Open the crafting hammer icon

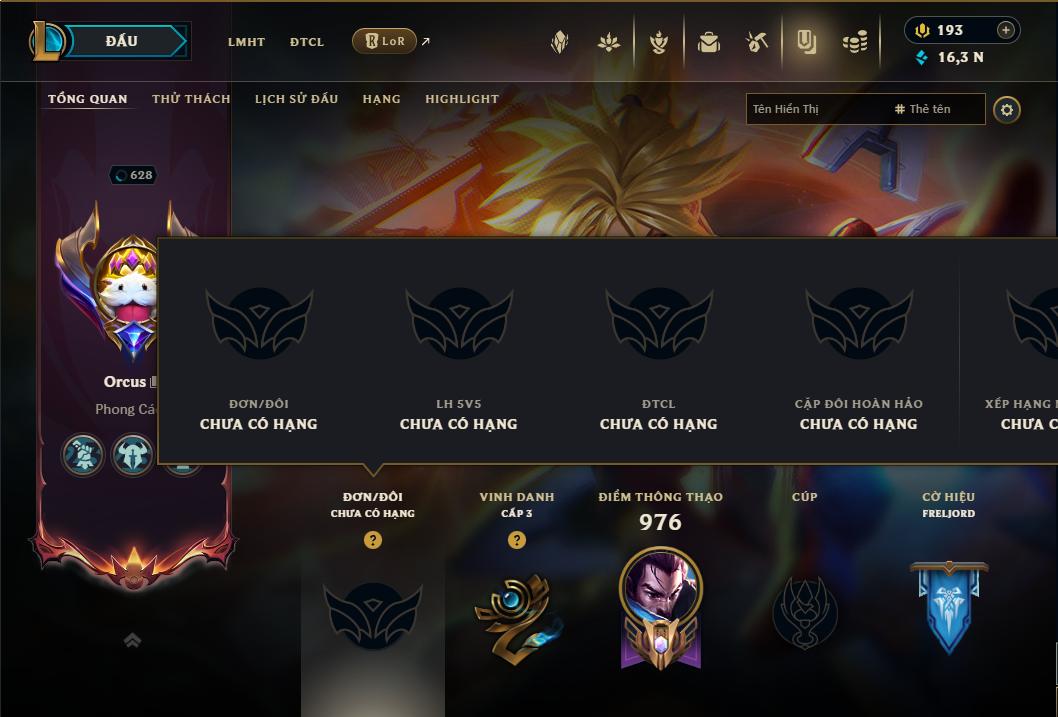[x=757, y=42]
